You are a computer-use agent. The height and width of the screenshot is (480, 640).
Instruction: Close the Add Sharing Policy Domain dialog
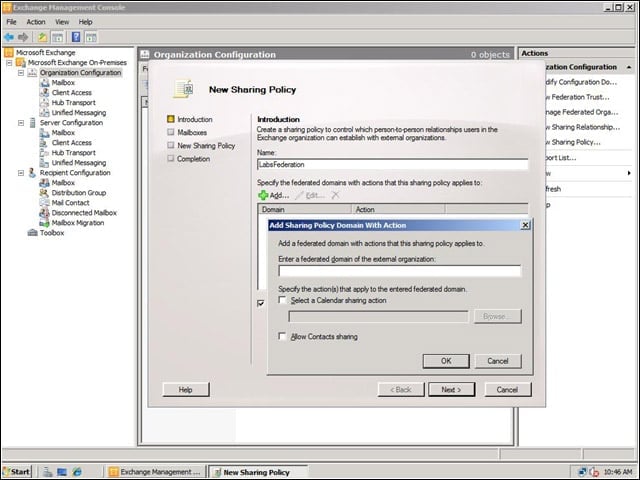525,225
